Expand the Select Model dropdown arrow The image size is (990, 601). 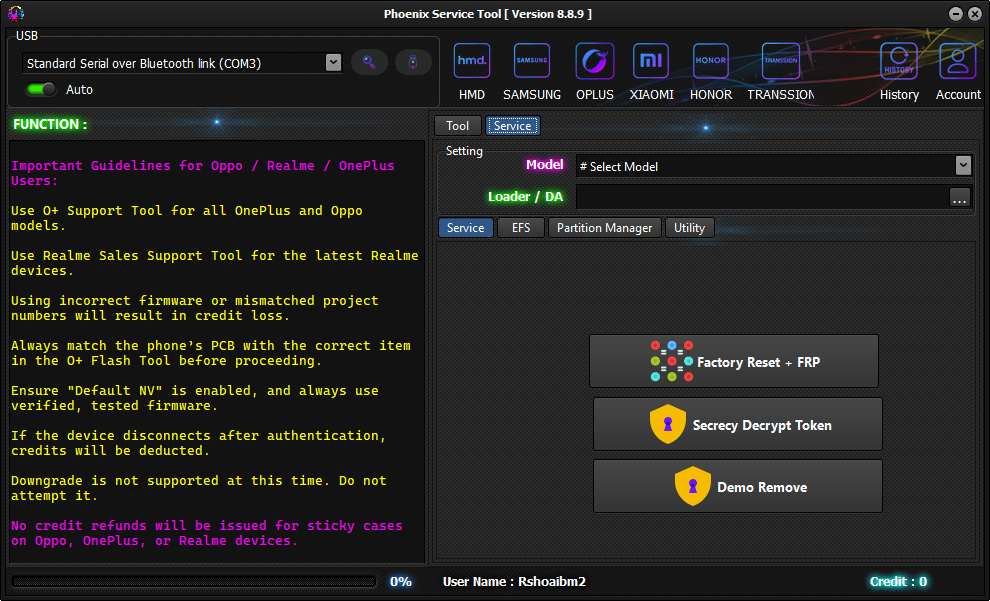pos(963,165)
